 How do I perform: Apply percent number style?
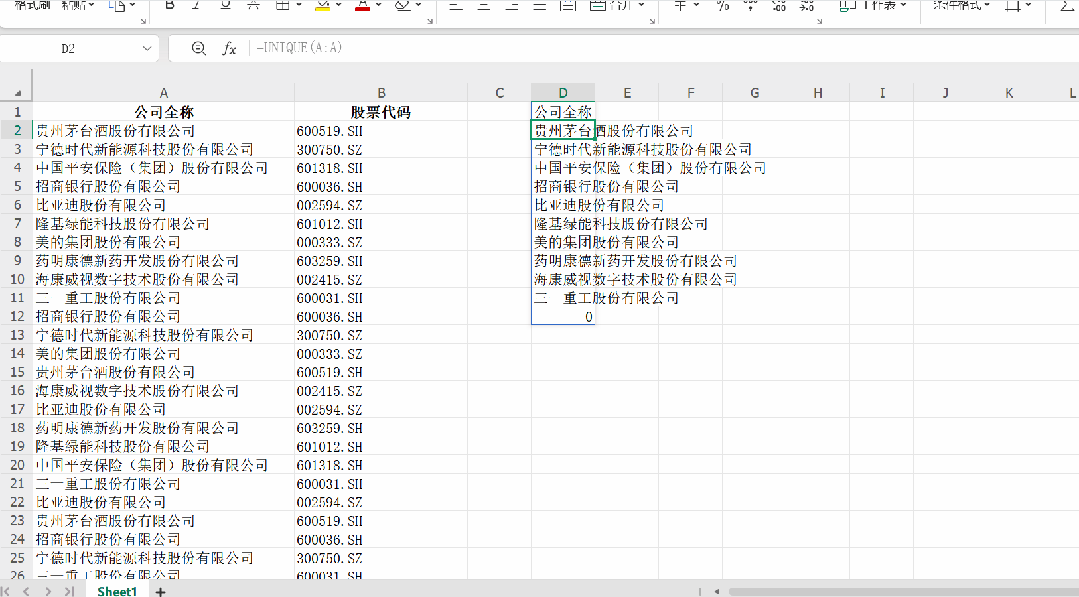coord(723,6)
